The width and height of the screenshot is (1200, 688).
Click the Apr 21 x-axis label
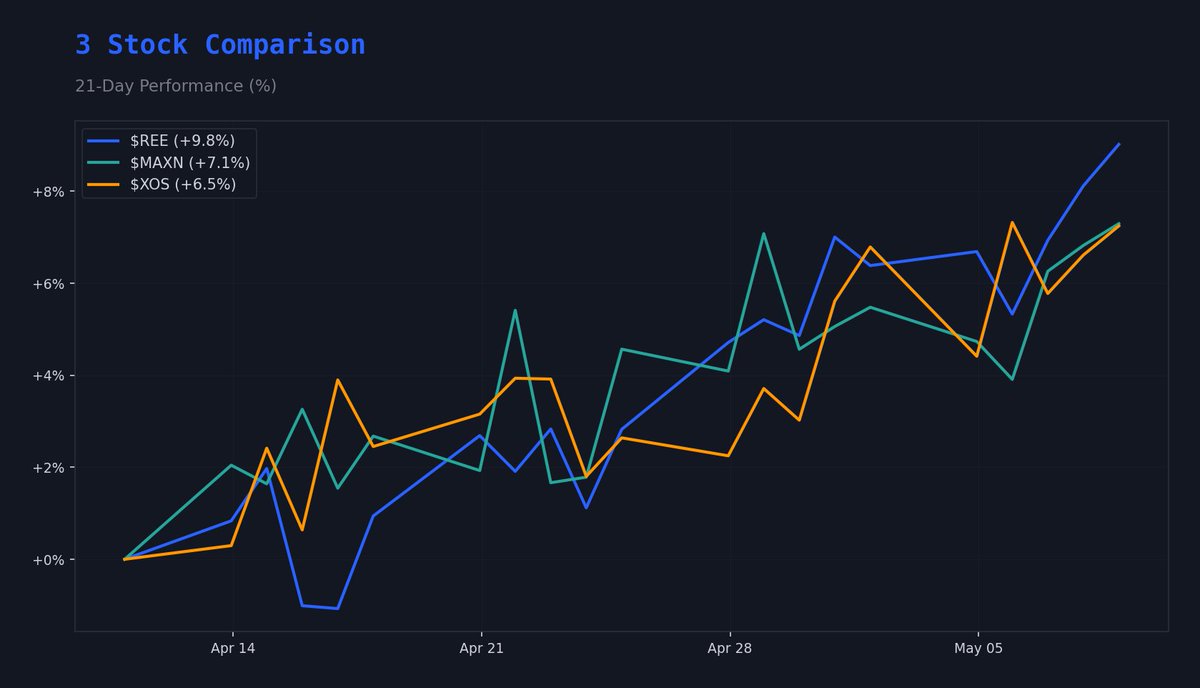coord(481,649)
